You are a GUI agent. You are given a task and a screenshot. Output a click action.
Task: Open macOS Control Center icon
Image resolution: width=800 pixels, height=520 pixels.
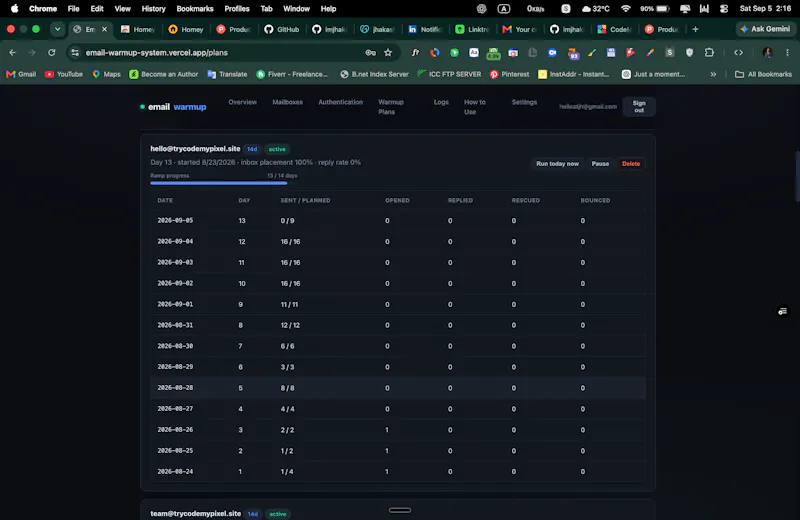tap(723, 9)
